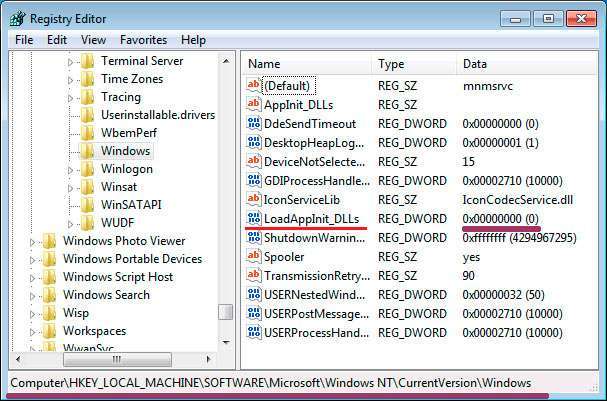Click the Windows Search folder icon
This screenshot has width=607, height=401.
[x=50, y=295]
